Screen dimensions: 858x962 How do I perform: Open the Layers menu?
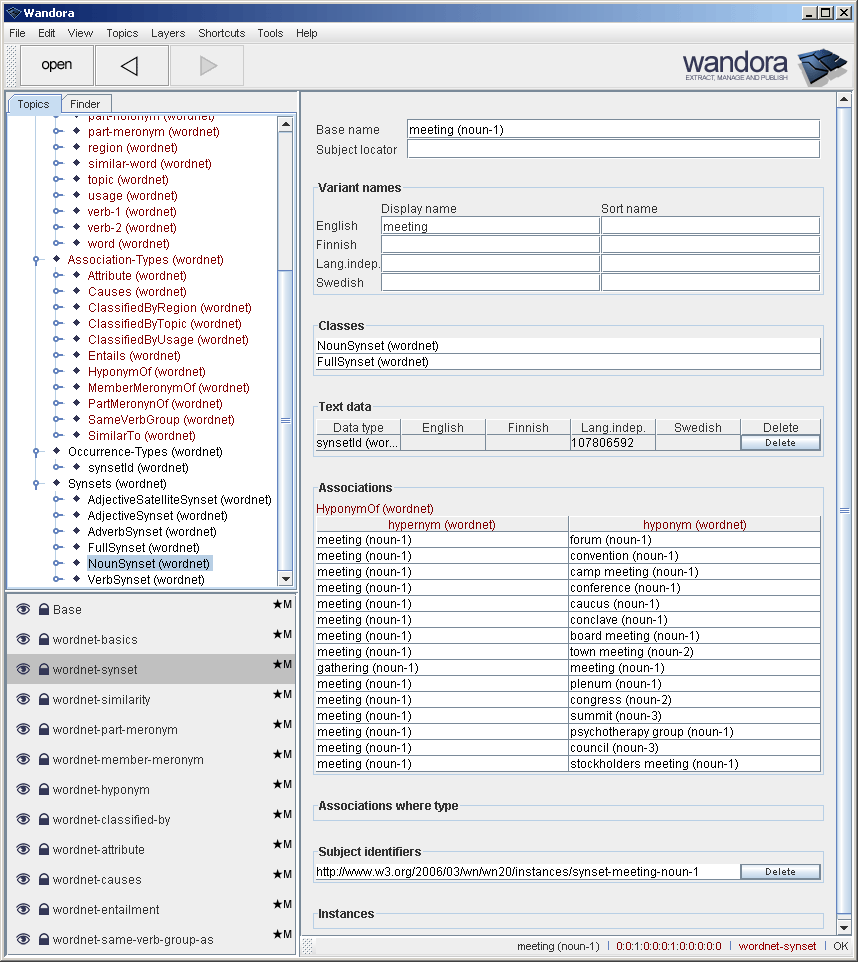pos(167,33)
